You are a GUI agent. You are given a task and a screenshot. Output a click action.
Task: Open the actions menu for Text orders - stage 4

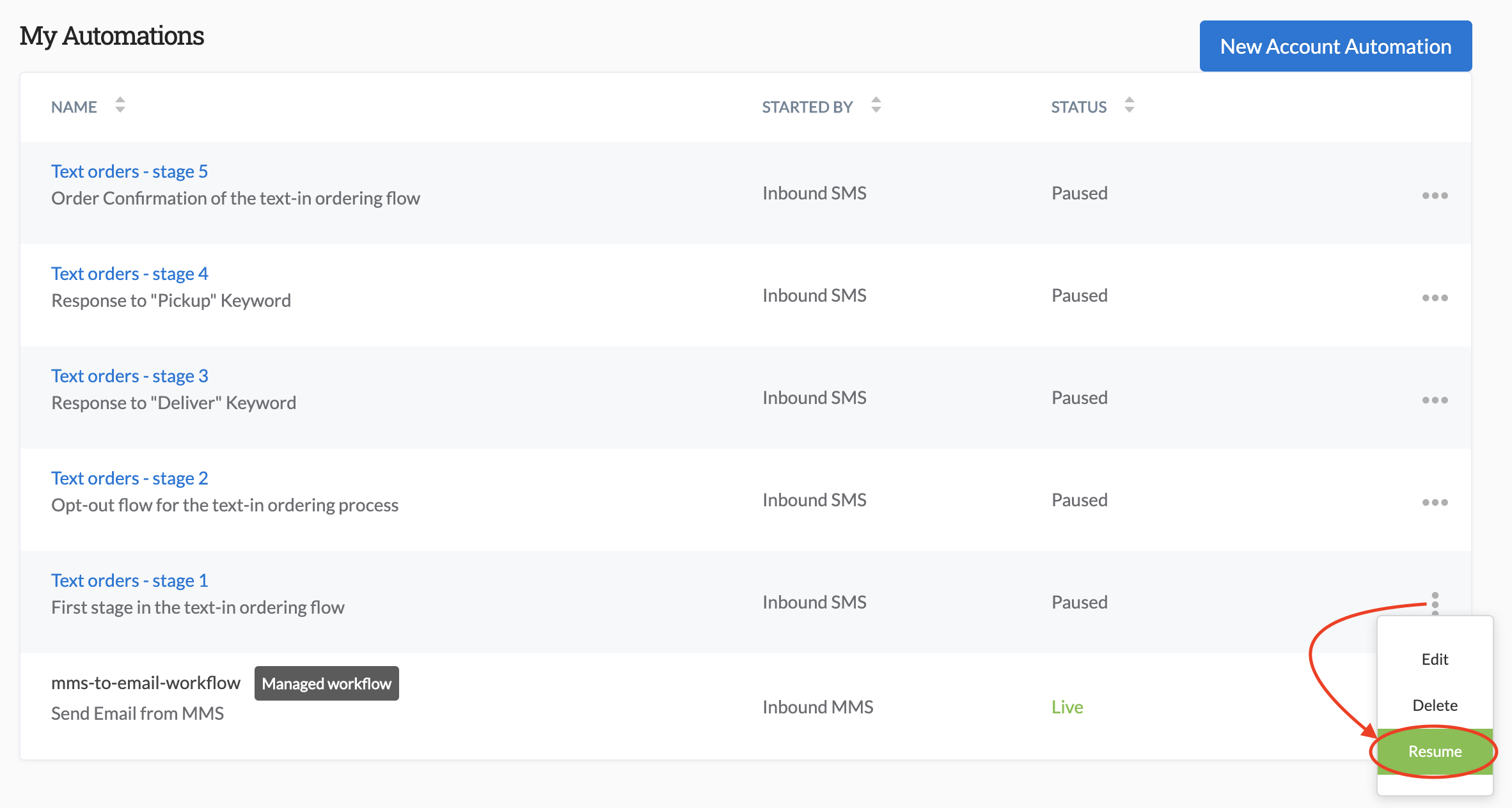(x=1435, y=297)
